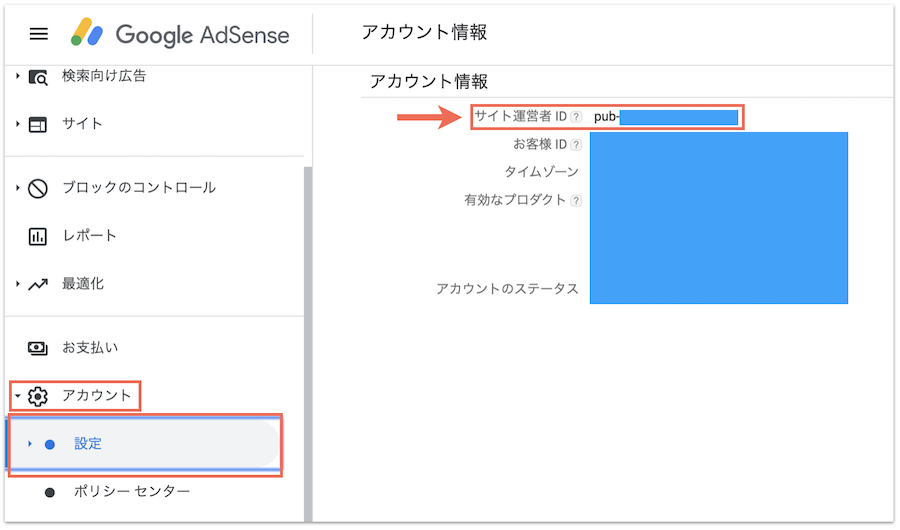Click help icon beside サイト運営者 ID
The height and width of the screenshot is (530, 900).
pyautogui.click(x=576, y=117)
